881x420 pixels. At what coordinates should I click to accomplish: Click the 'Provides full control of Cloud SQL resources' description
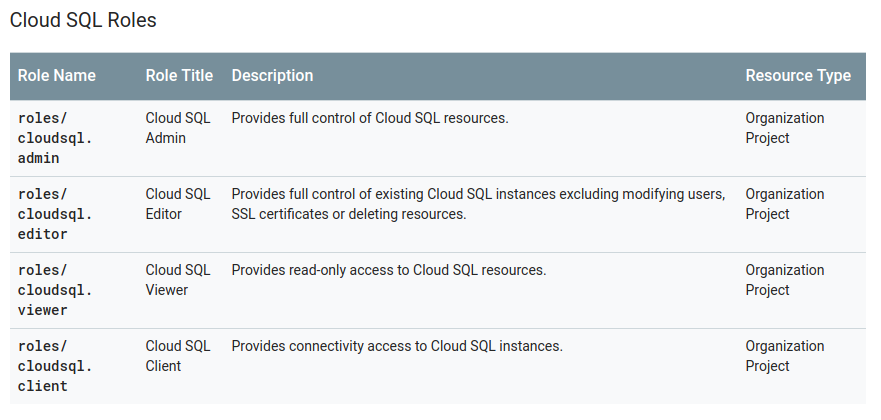click(370, 118)
